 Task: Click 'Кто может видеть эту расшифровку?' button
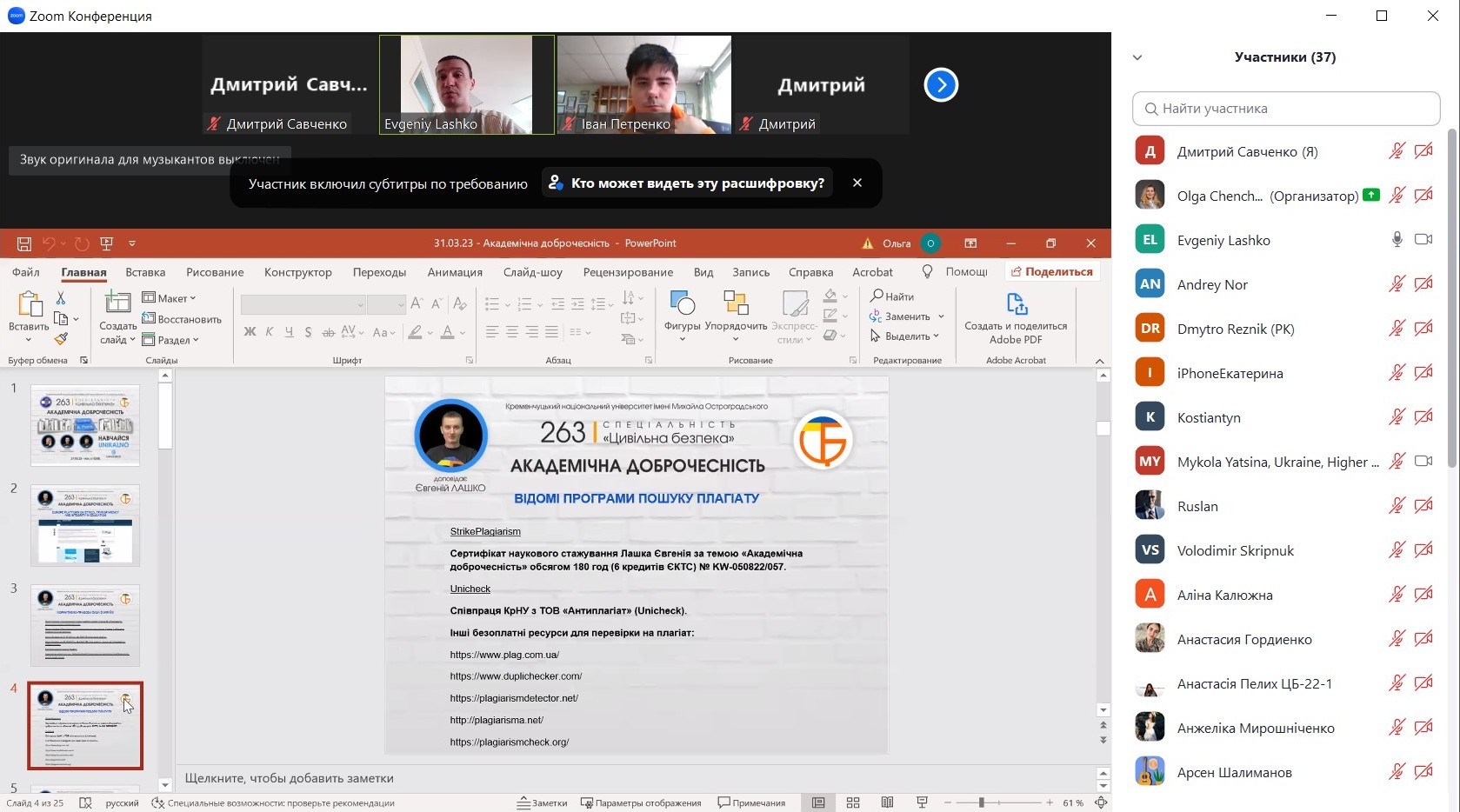[x=687, y=183]
